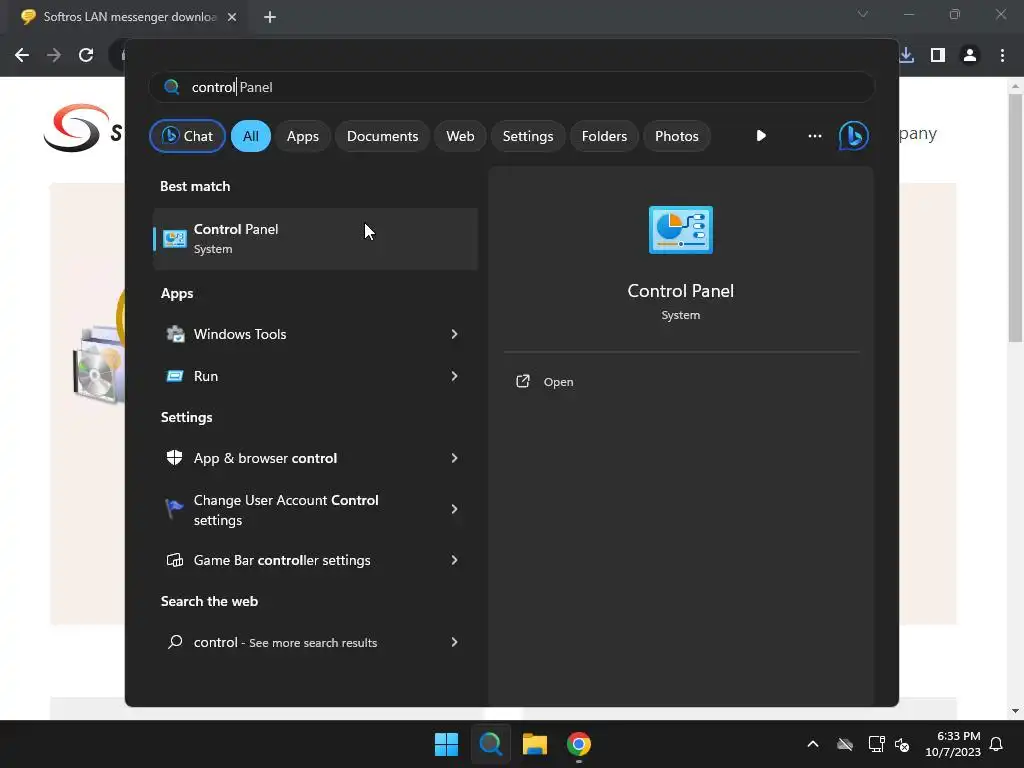Click the Bing icon in search panel
The image size is (1024, 768).
coord(853,136)
